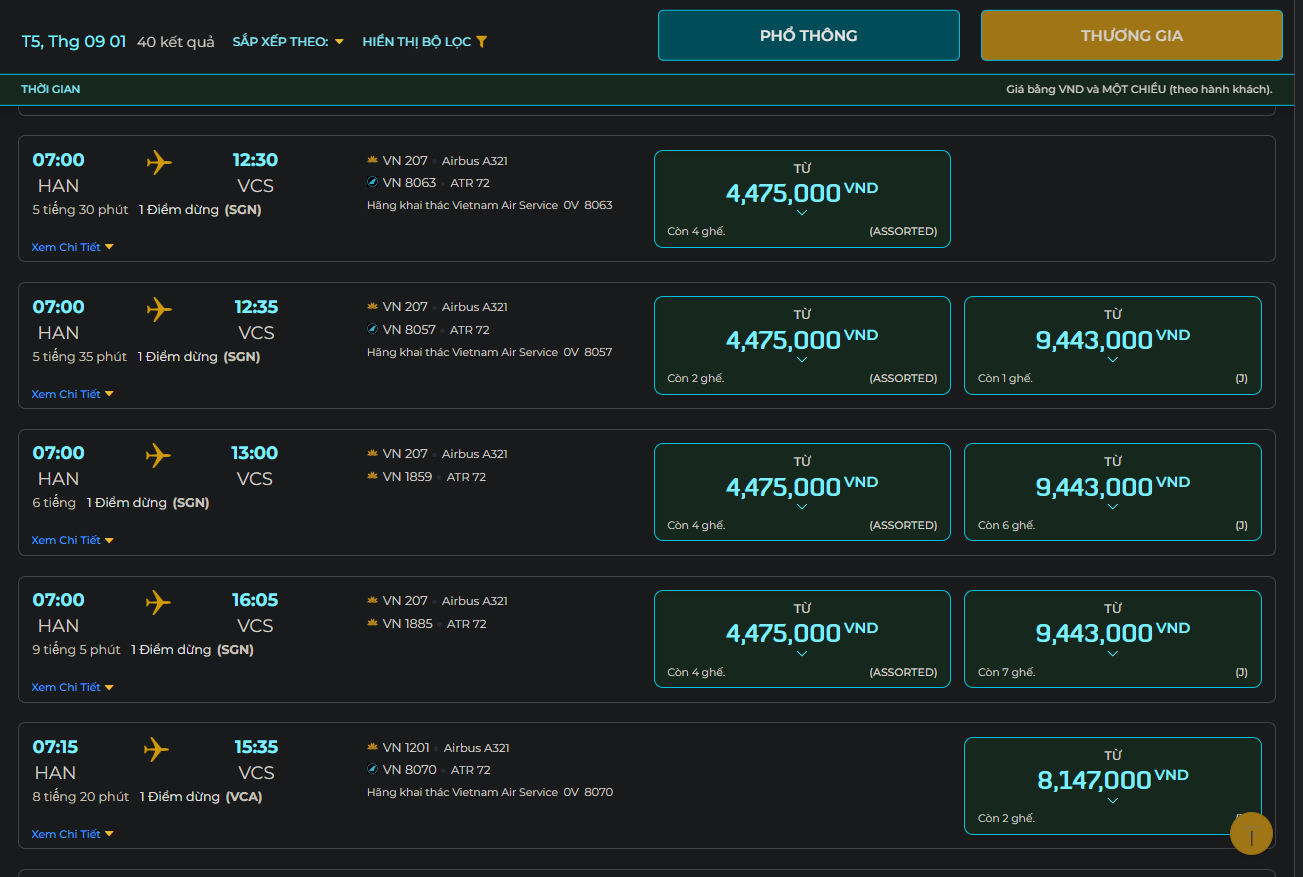Click flight number VN 1201
The width and height of the screenshot is (1303, 877).
pos(406,748)
